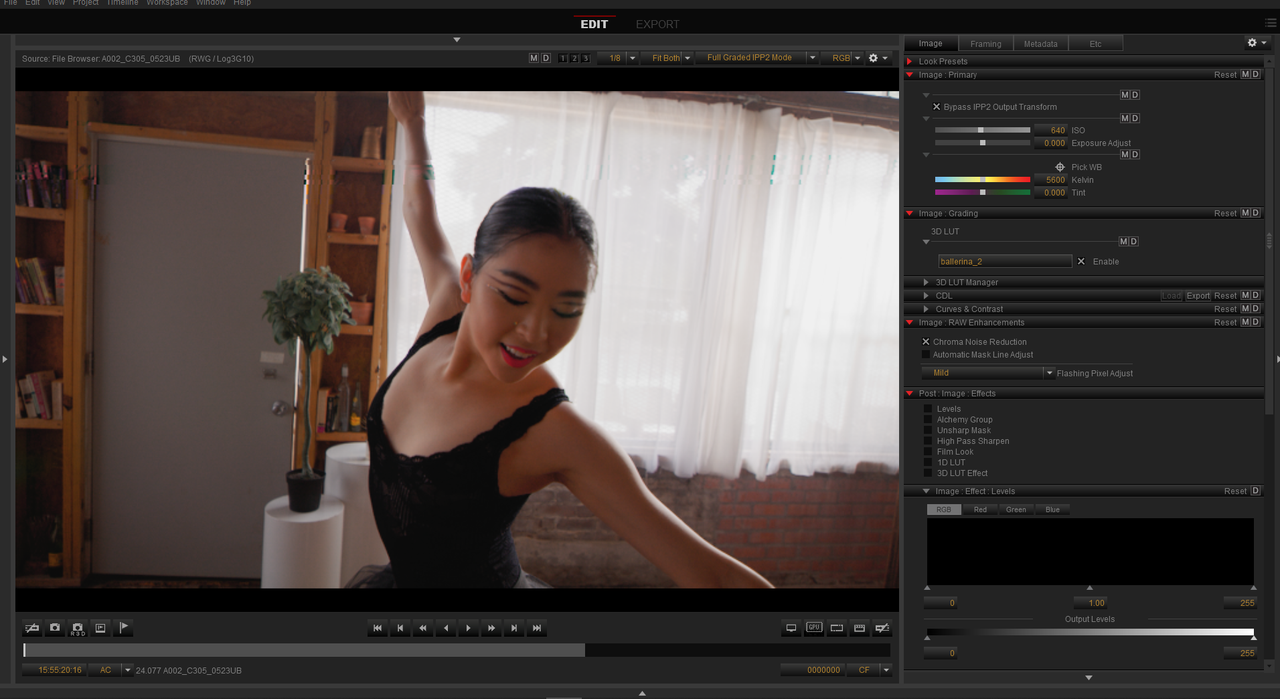Click the fast rewind button
The height and width of the screenshot is (699, 1280).
pos(423,628)
